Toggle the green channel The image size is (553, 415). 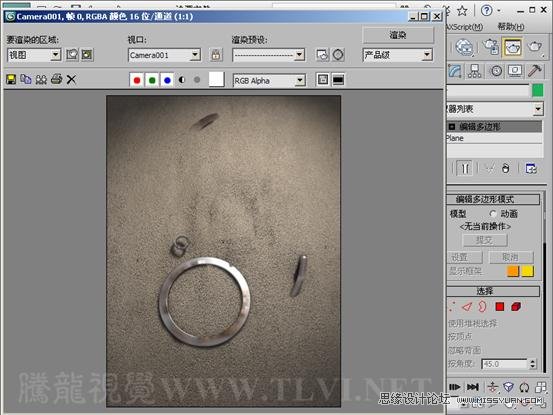pyautogui.click(x=152, y=80)
